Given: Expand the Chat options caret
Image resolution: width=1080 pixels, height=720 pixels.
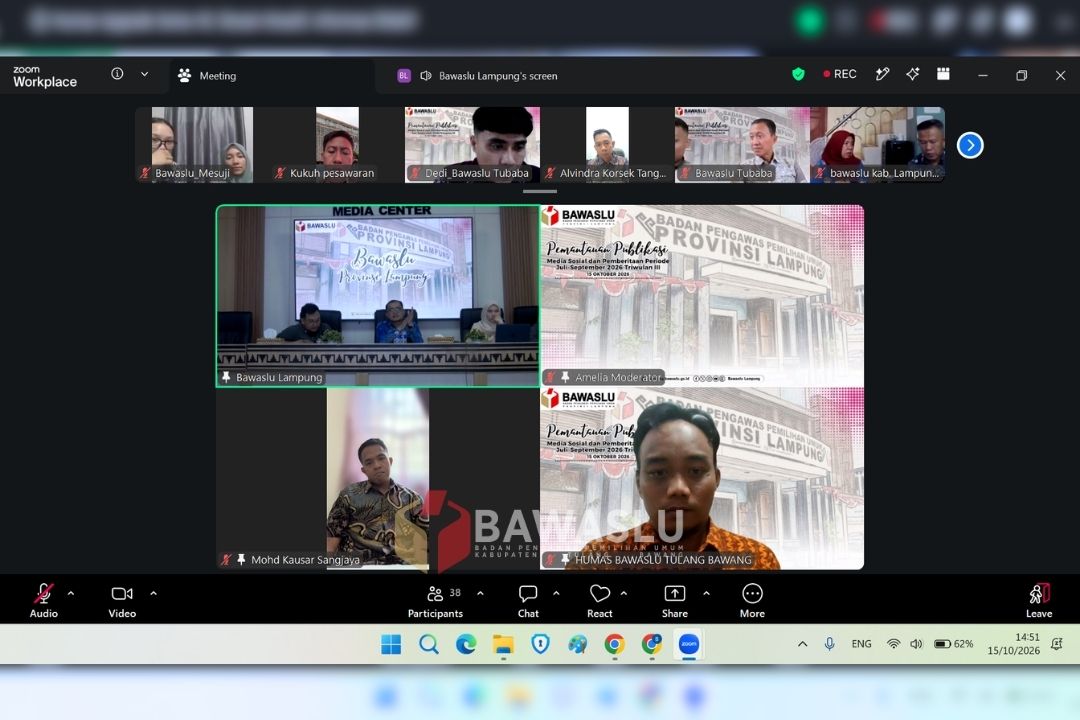Looking at the screenshot, I should click(556, 593).
